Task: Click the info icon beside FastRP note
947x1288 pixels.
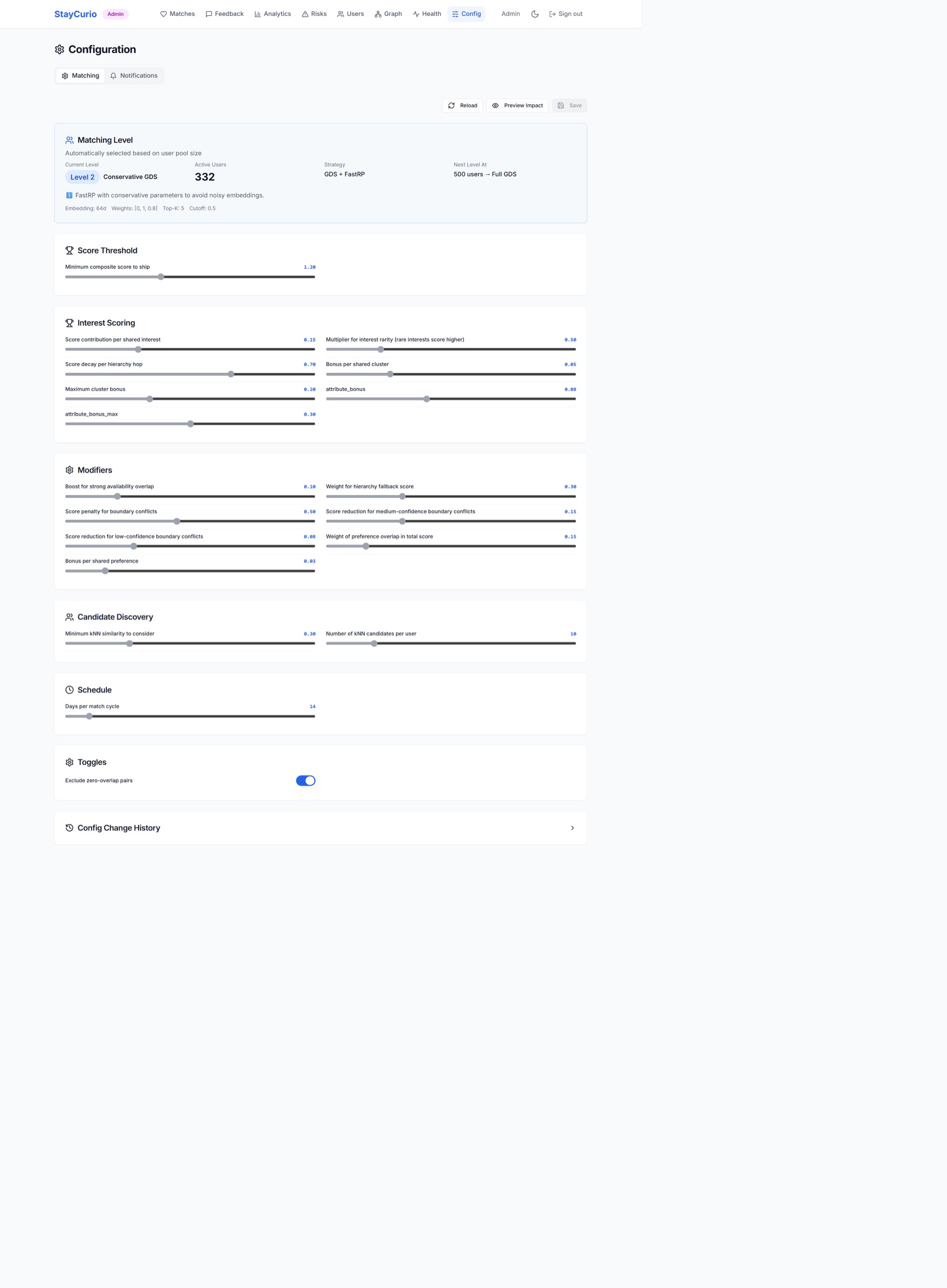Action: [x=69, y=195]
